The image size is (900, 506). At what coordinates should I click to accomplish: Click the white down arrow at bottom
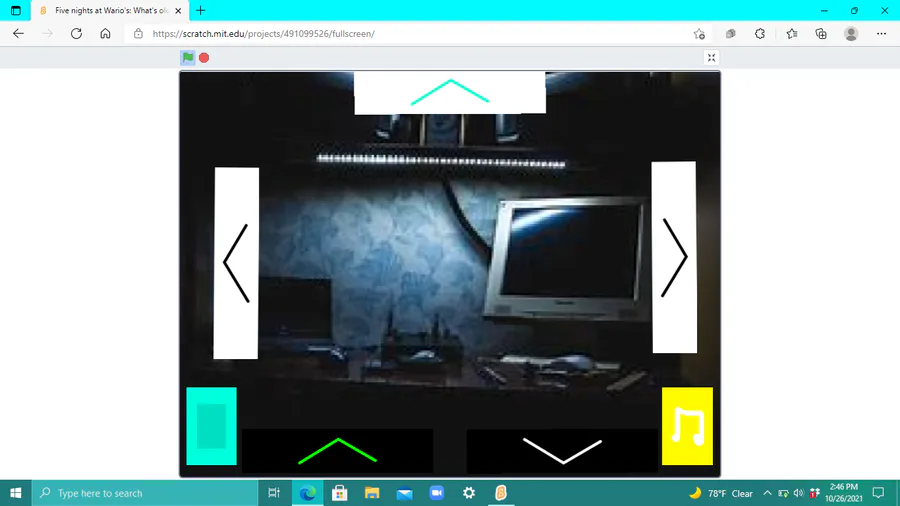click(x=562, y=451)
